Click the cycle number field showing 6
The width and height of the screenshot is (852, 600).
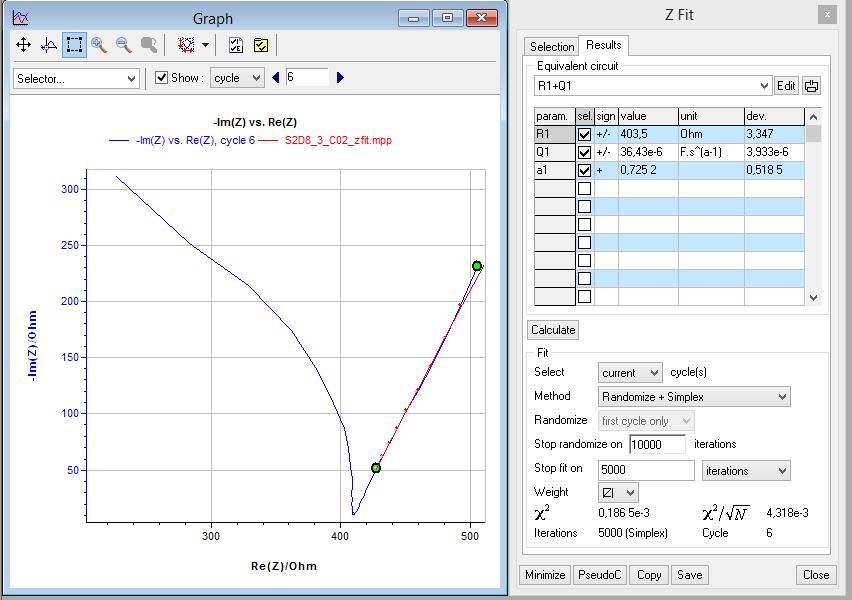(x=307, y=77)
